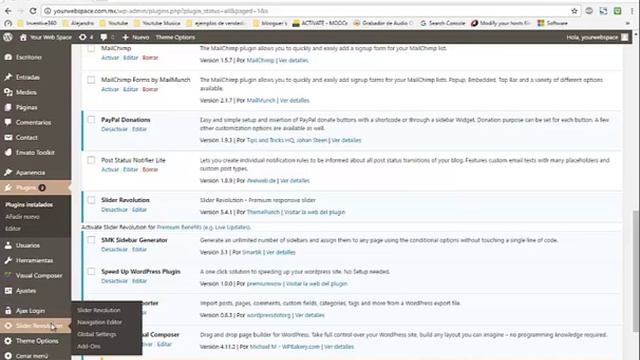Open the user avatar in admin bar
Image resolution: width=640 pixels, height=360 pixels.
pos(624,37)
